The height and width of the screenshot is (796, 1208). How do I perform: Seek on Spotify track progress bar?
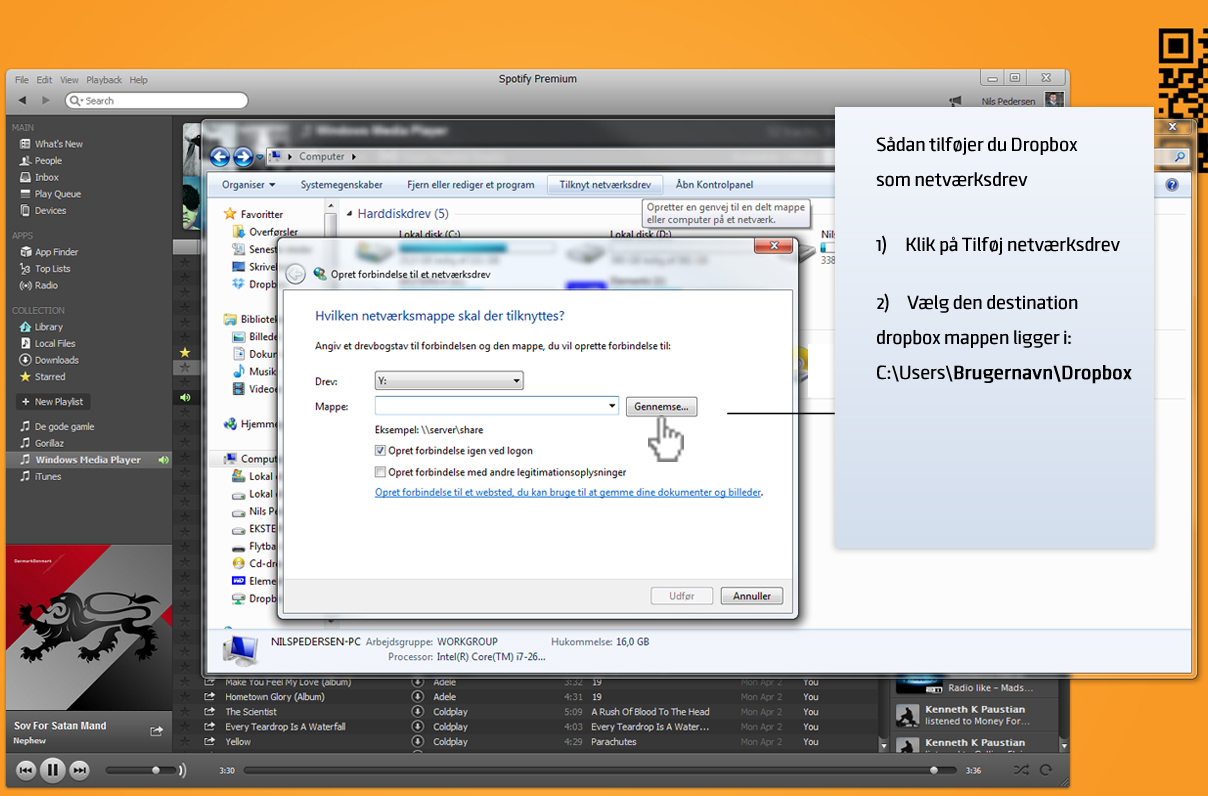click(599, 770)
